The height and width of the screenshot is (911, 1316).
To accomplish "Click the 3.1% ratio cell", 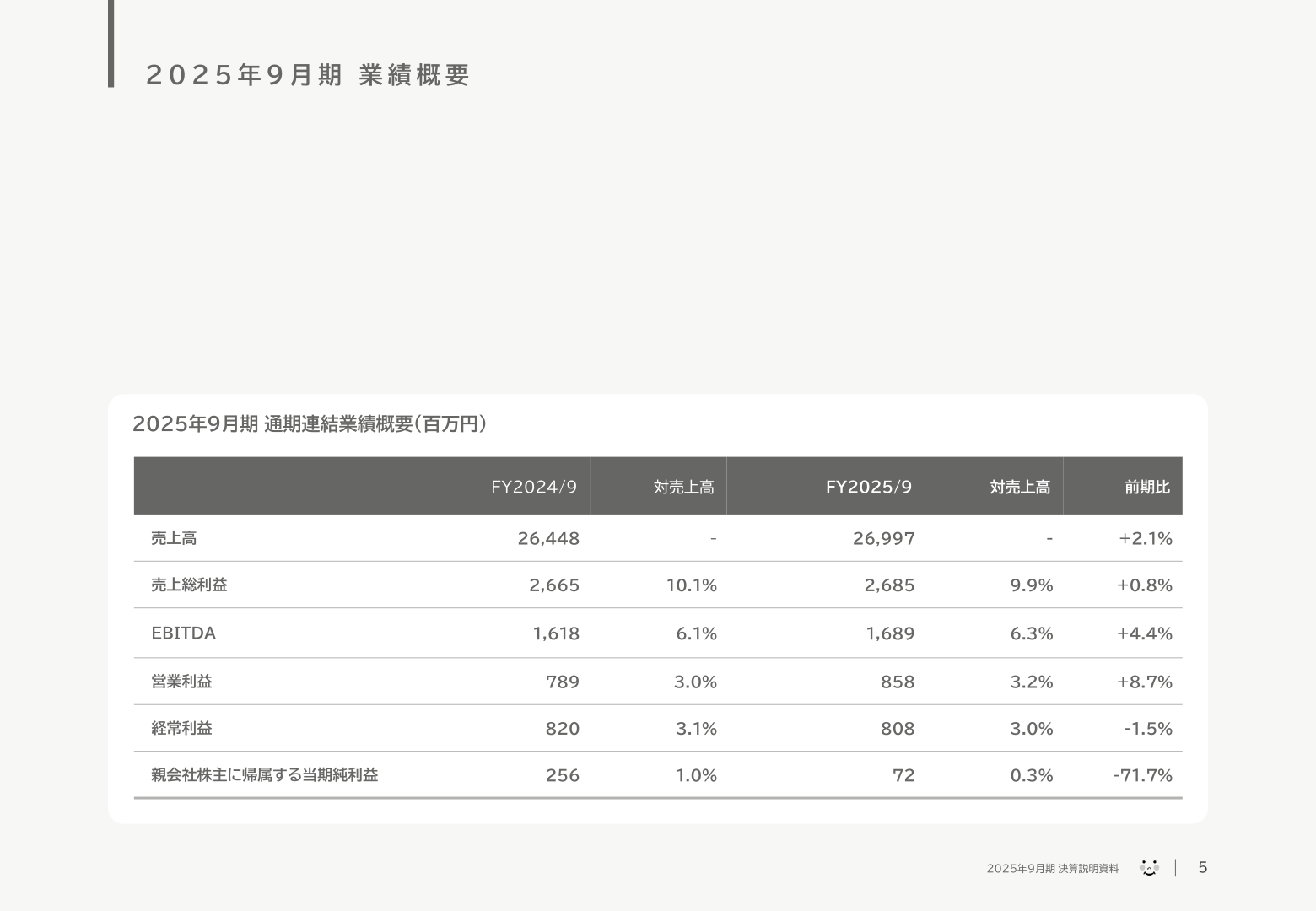I will 697,728.
